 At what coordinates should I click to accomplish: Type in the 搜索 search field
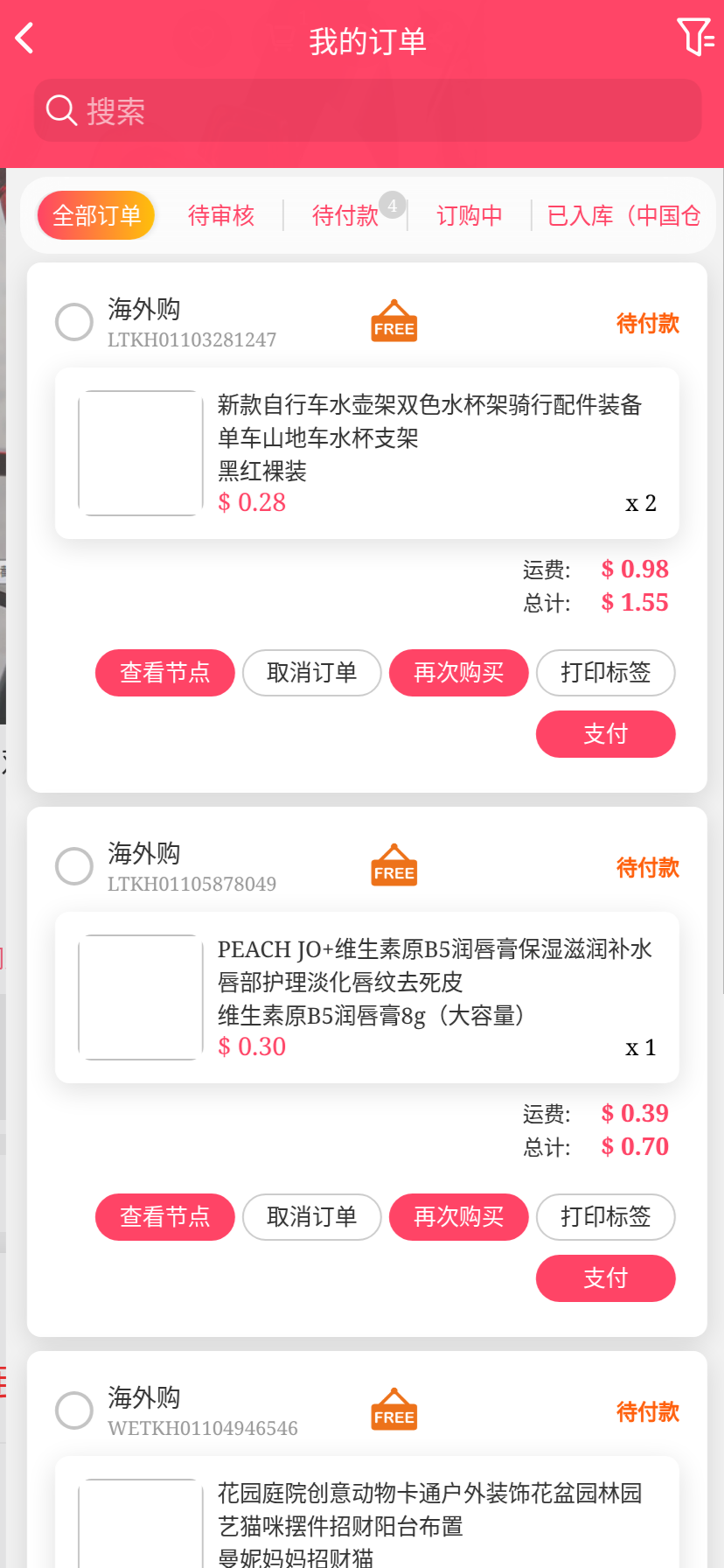pyautogui.click(x=385, y=111)
